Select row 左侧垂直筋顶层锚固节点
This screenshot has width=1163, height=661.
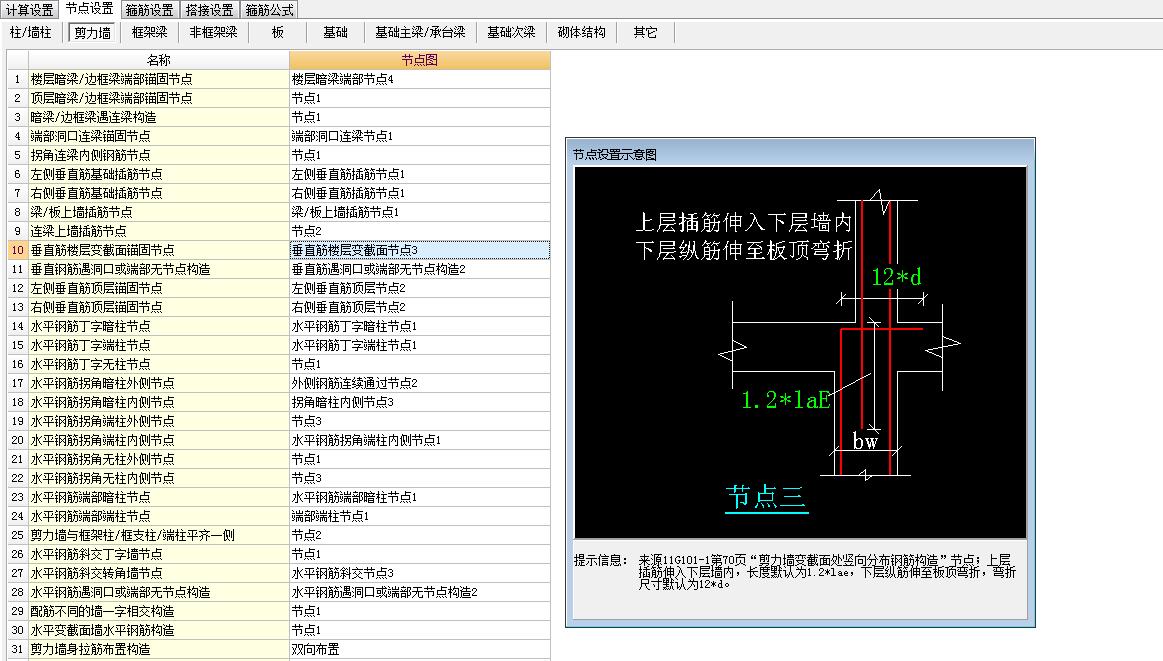click(x=159, y=288)
